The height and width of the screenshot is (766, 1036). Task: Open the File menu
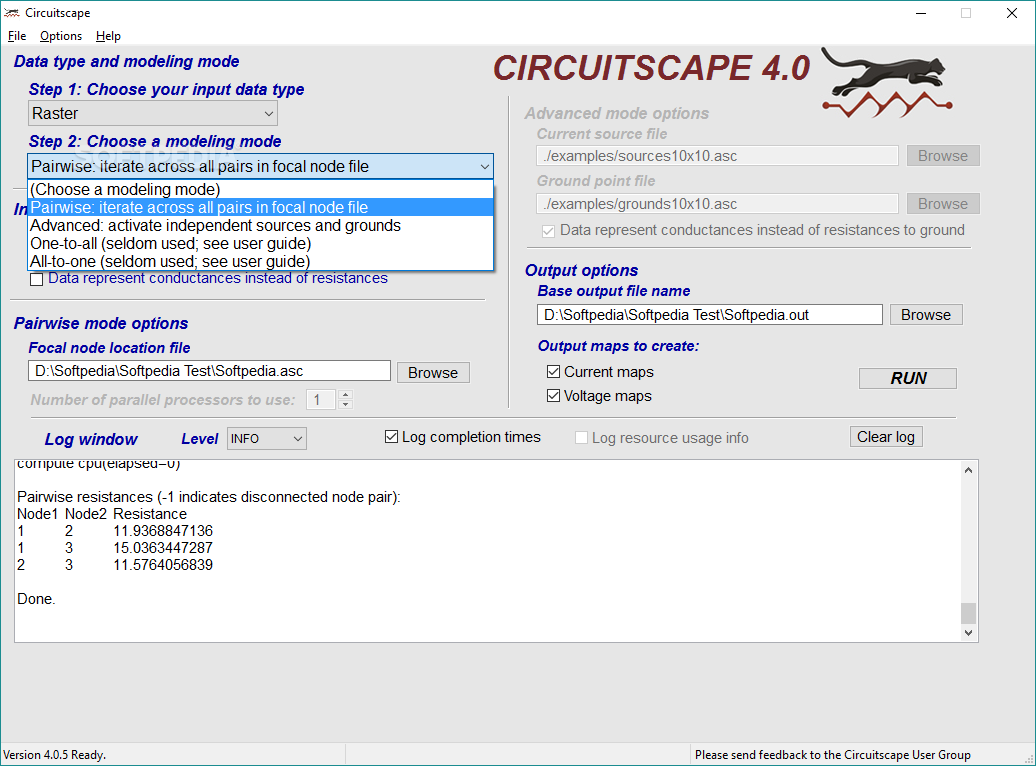17,36
